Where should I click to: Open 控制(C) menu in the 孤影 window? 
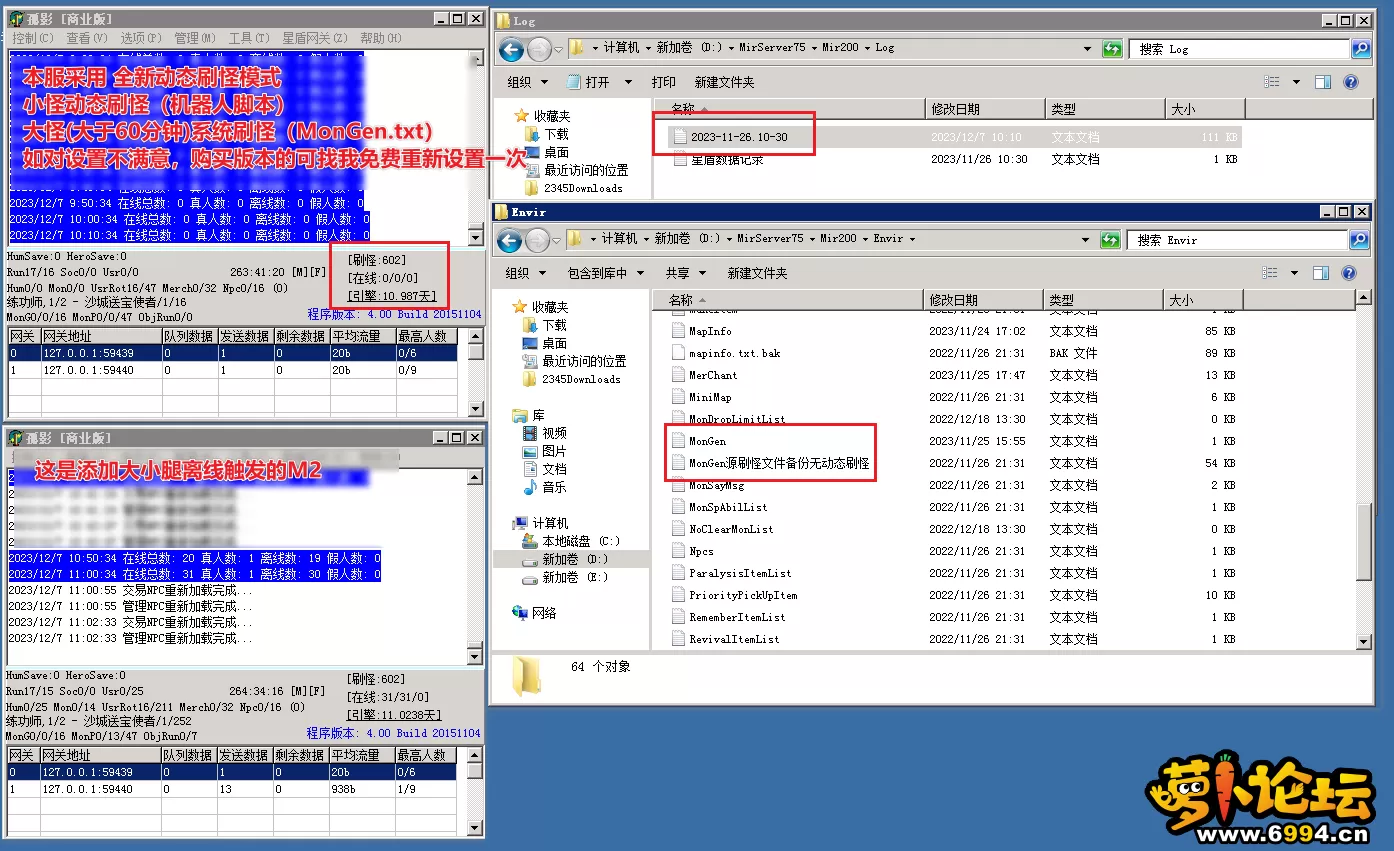click(x=33, y=38)
